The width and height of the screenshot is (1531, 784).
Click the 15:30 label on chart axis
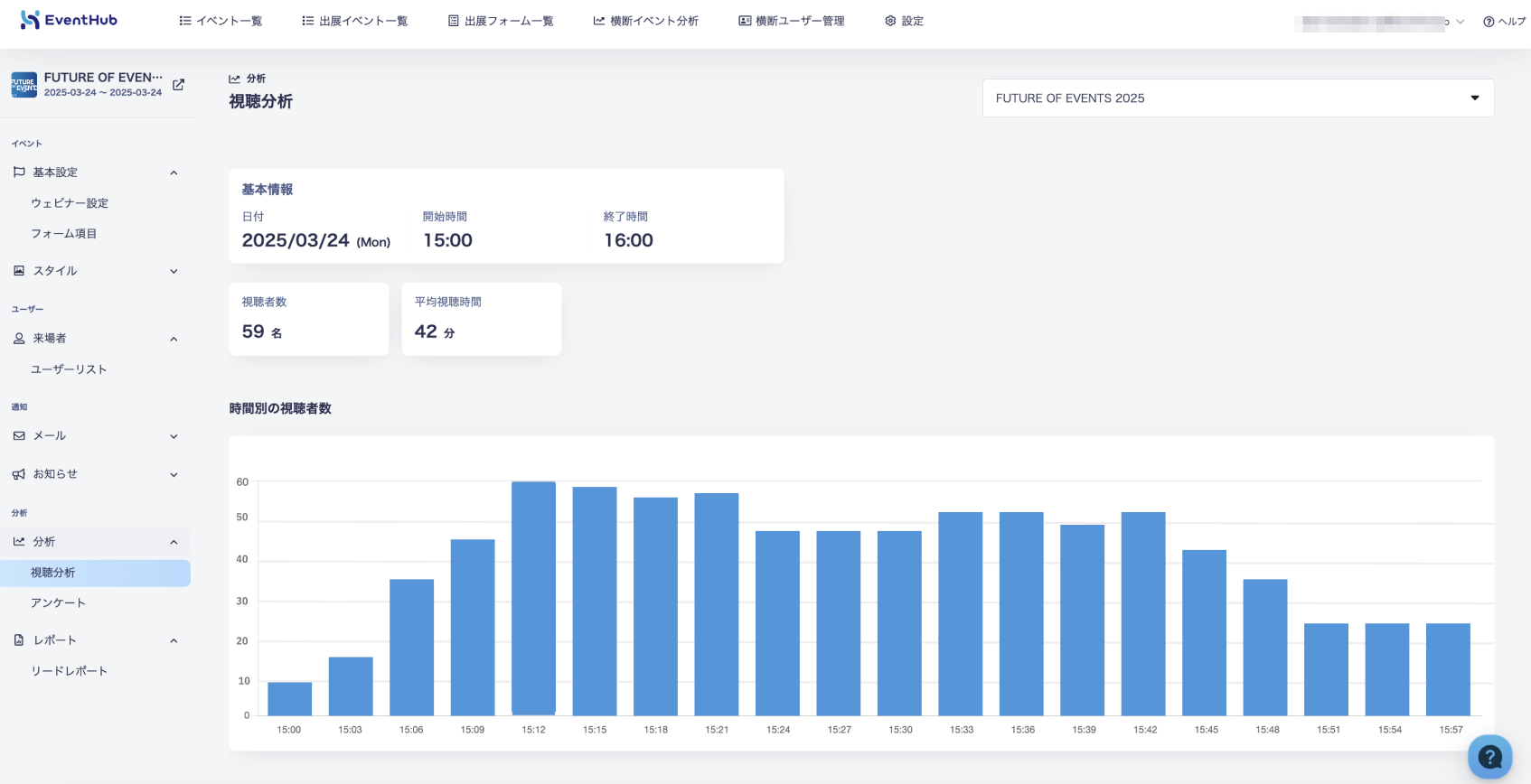pos(900,730)
